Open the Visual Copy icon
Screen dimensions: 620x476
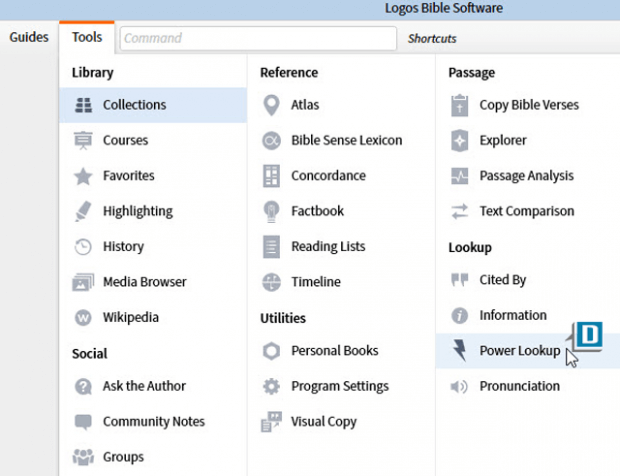pos(271,421)
